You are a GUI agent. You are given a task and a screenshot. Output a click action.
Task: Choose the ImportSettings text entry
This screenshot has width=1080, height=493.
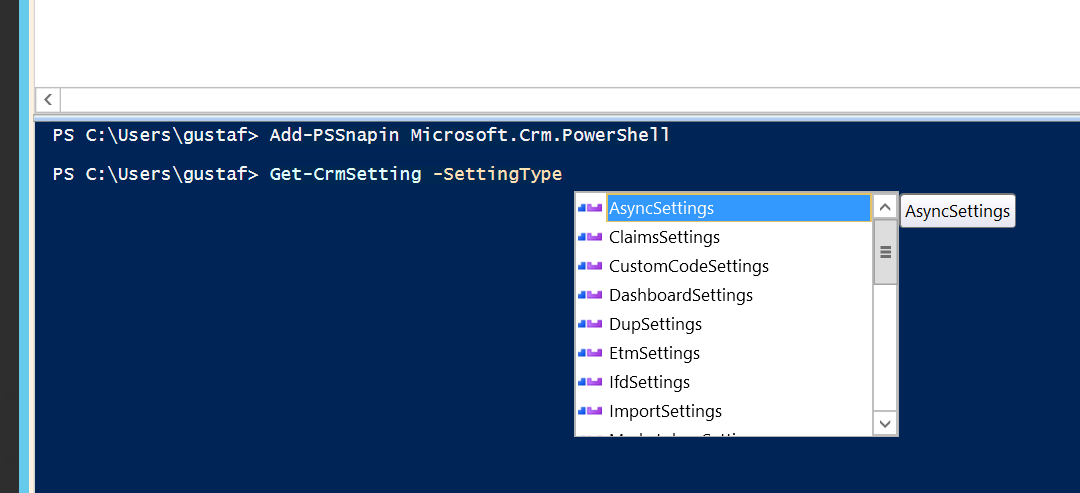click(665, 411)
